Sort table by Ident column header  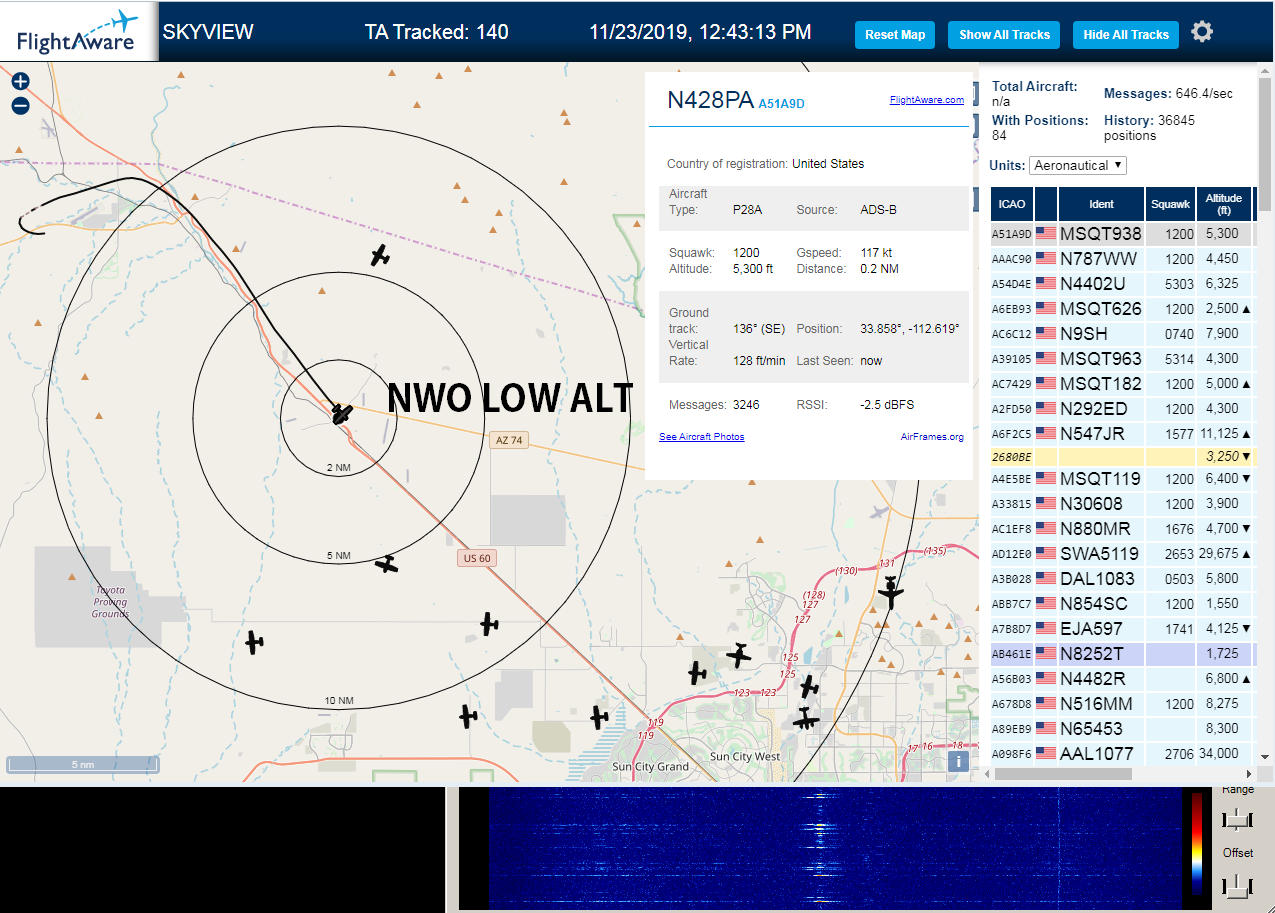(1101, 204)
